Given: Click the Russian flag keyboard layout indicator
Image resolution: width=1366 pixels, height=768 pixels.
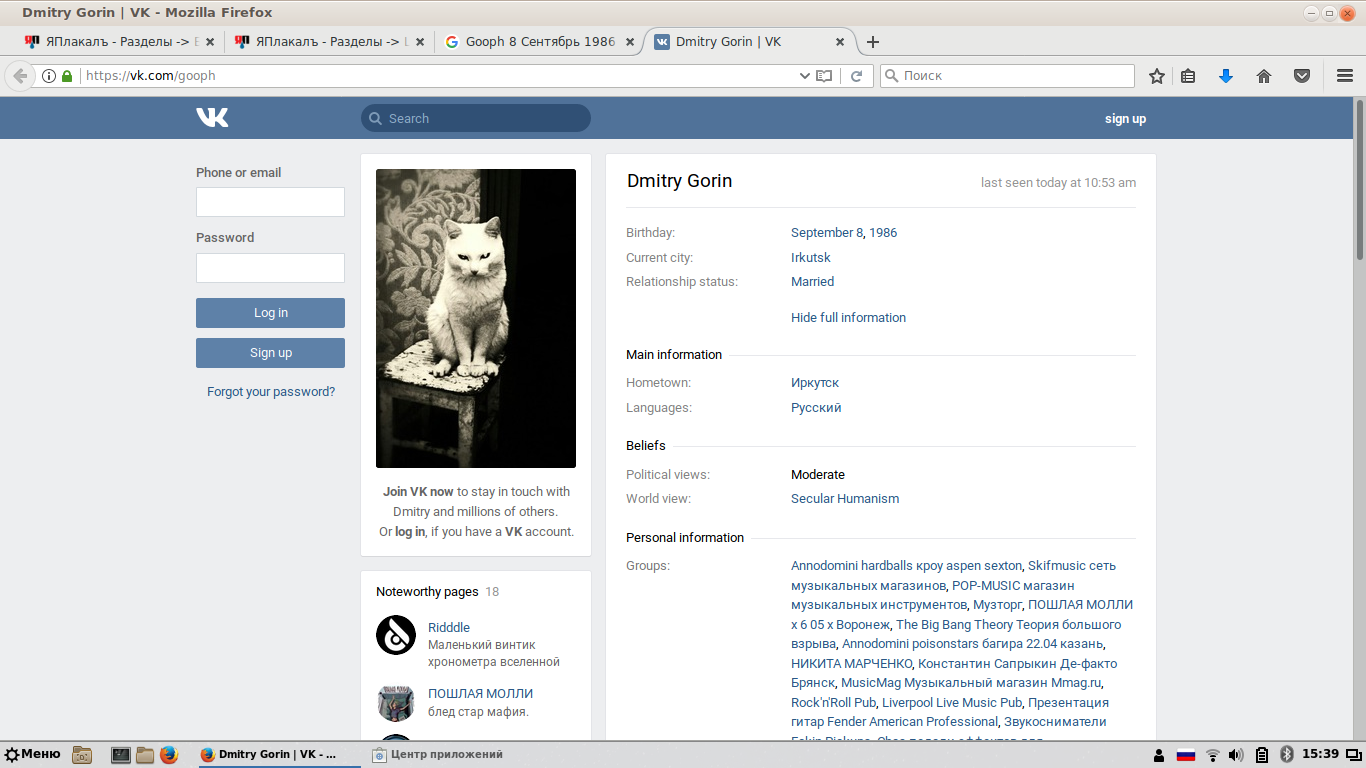Looking at the screenshot, I should click(1186, 755).
